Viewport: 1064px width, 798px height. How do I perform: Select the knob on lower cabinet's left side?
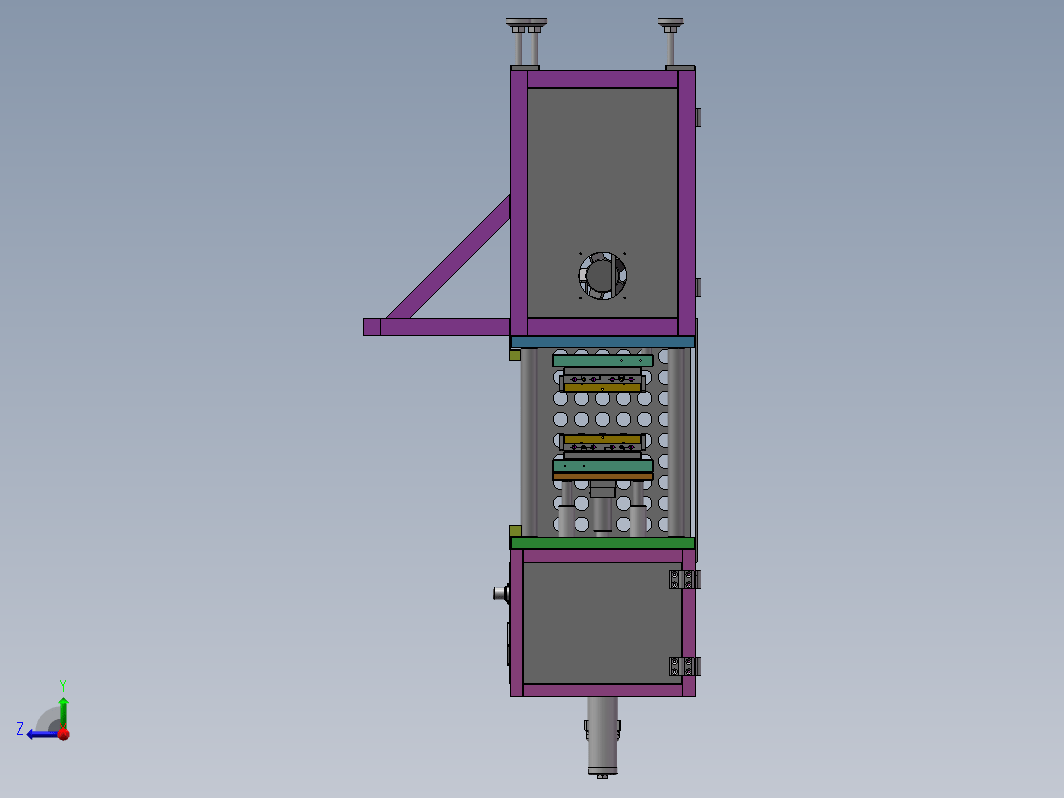coord(501,593)
